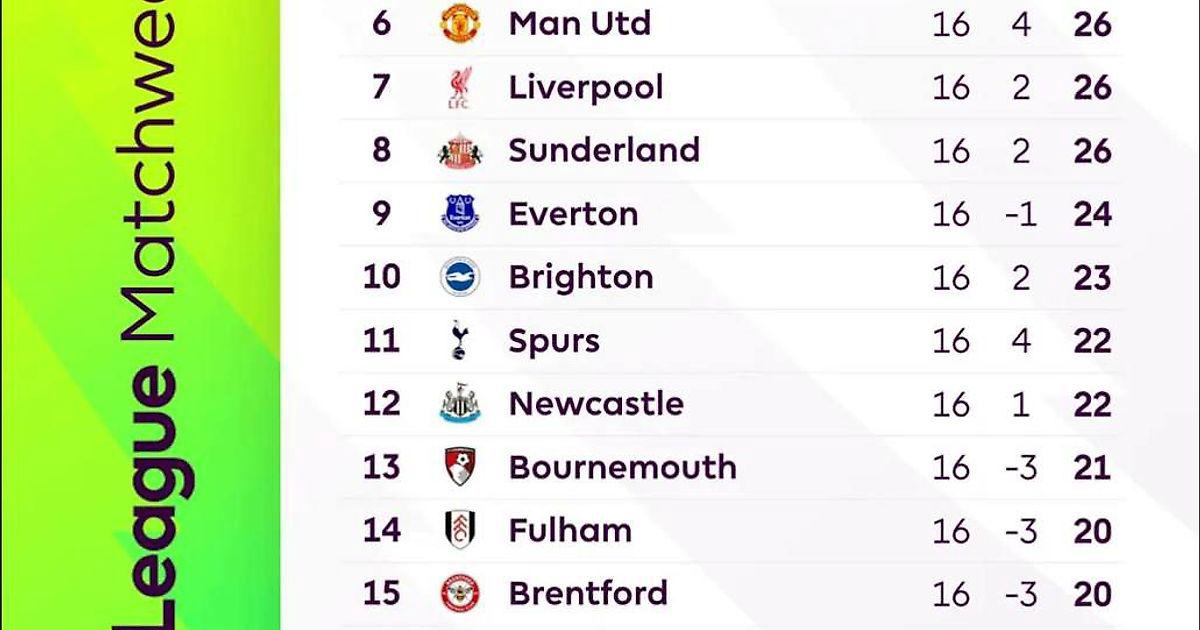
Task: Select the Fulham club crest
Action: click(461, 530)
